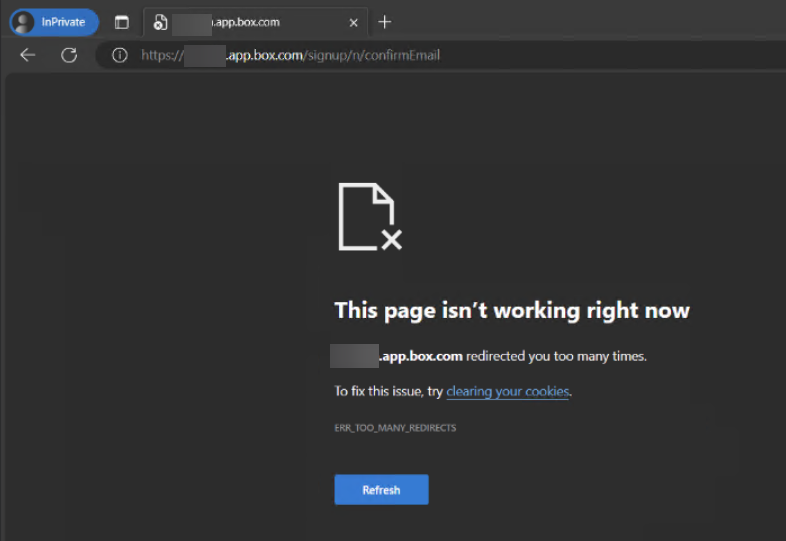Open the tab actions menu icon
Image resolution: width=786 pixels, height=541 pixels.
pyautogui.click(x=121, y=22)
